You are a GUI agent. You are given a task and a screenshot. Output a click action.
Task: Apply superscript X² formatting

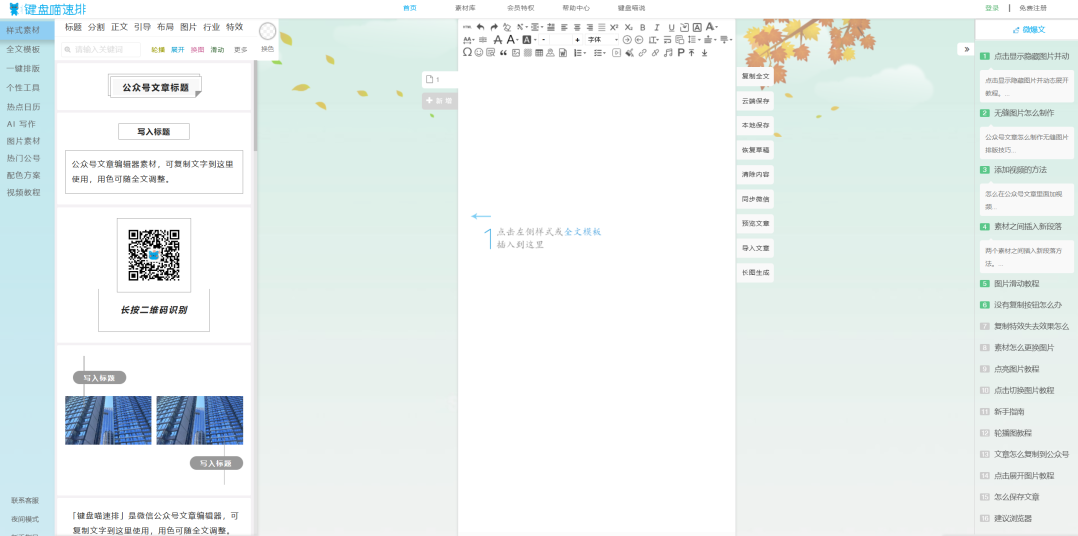614,27
